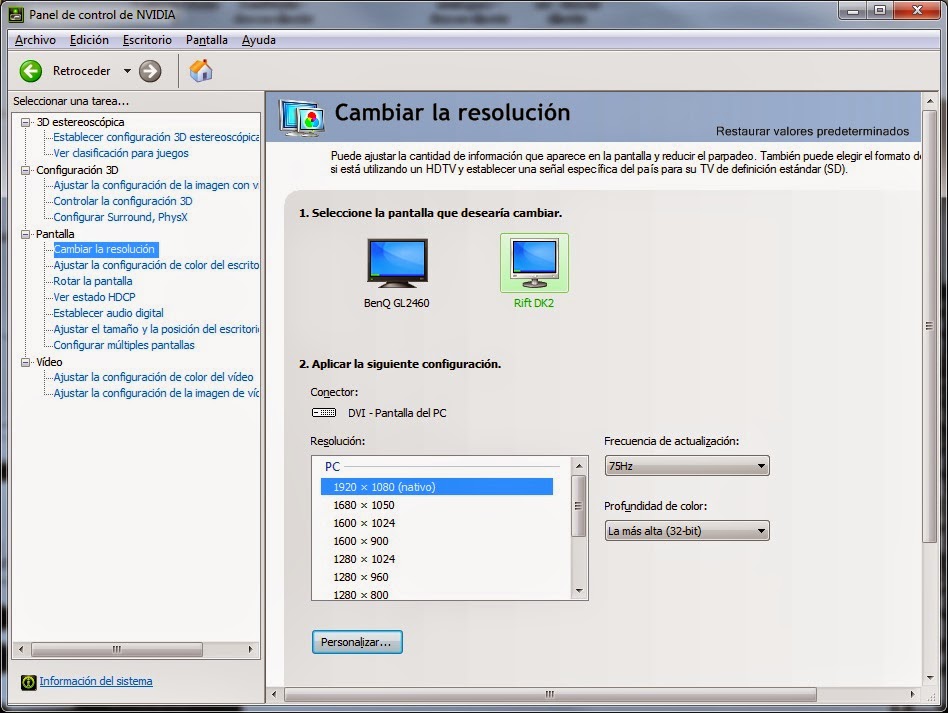Click resolution list scroll down arrow
This screenshot has width=948, height=713.
click(x=579, y=591)
